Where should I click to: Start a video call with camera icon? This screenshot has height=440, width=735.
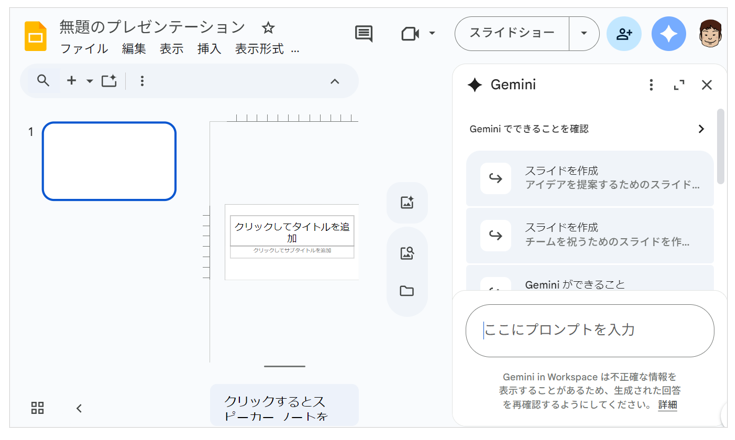tap(410, 34)
